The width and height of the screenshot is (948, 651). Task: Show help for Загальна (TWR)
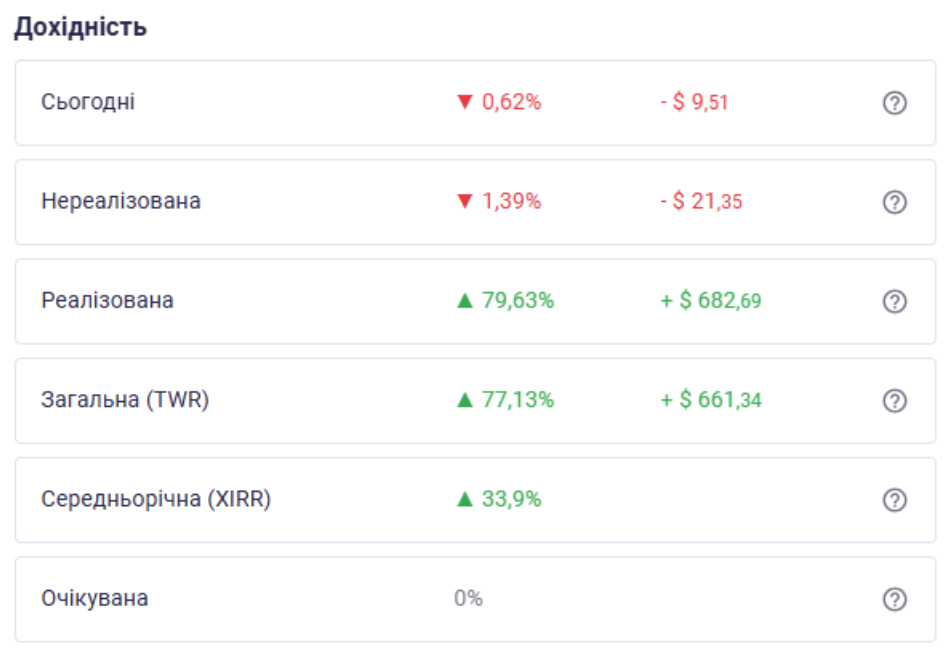(x=895, y=400)
